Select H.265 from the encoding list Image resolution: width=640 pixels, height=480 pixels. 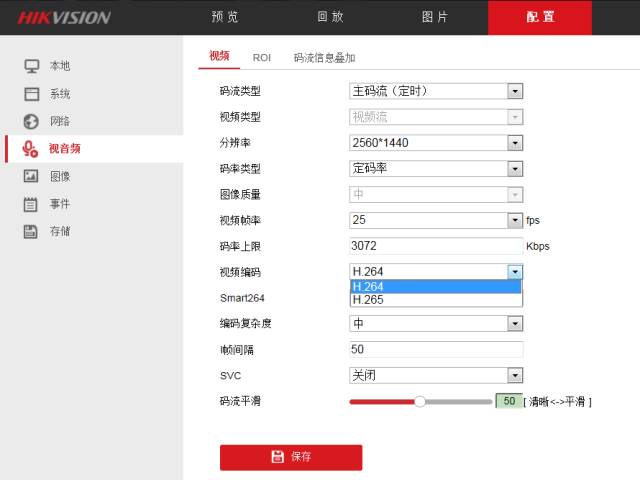point(435,300)
